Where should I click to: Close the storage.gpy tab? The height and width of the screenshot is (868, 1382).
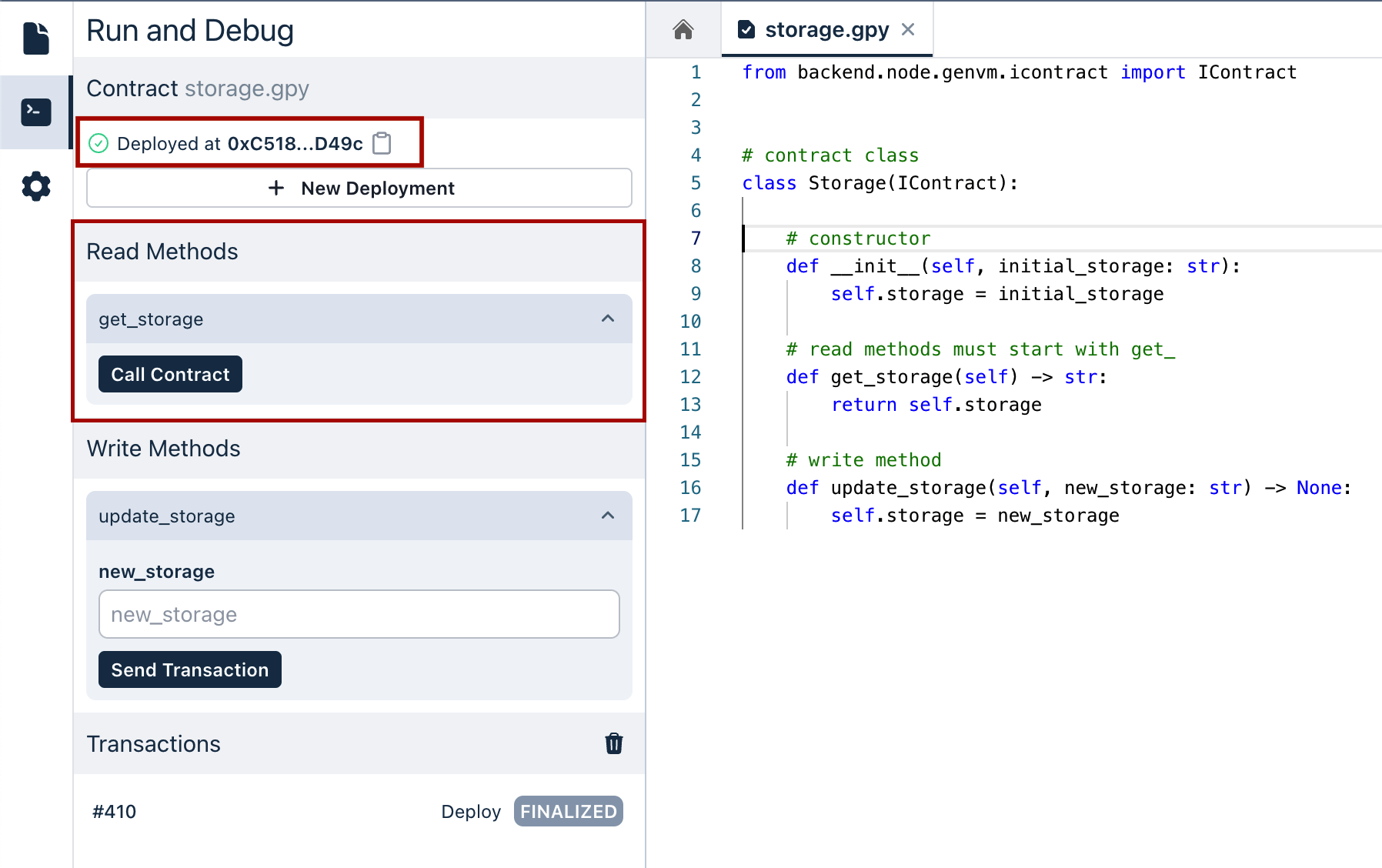(x=908, y=30)
